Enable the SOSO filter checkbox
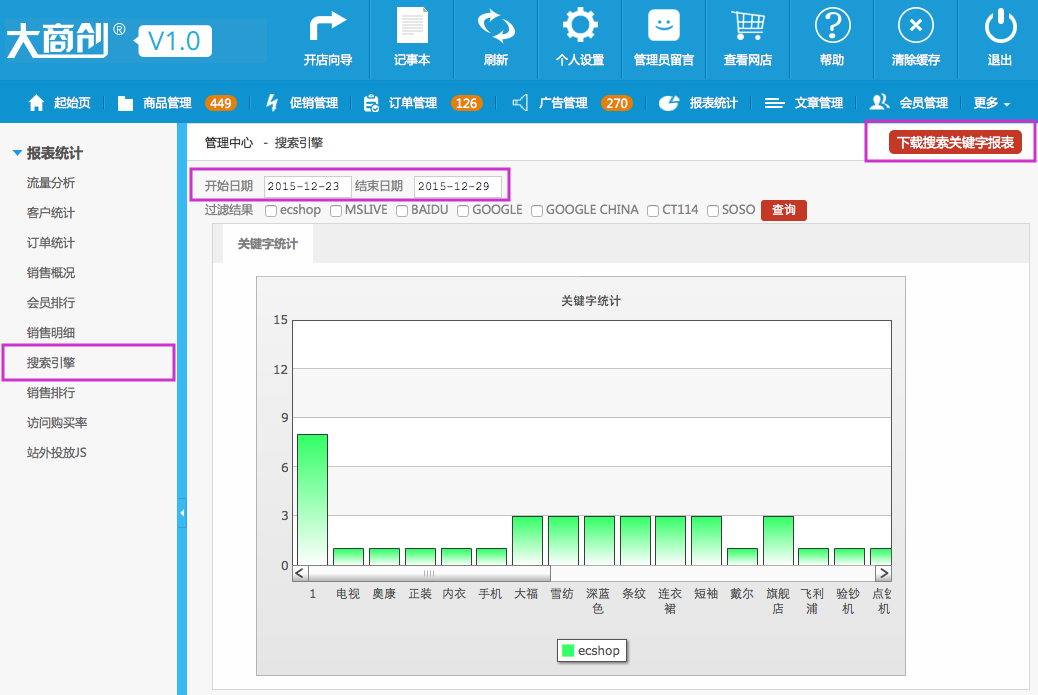 (713, 210)
